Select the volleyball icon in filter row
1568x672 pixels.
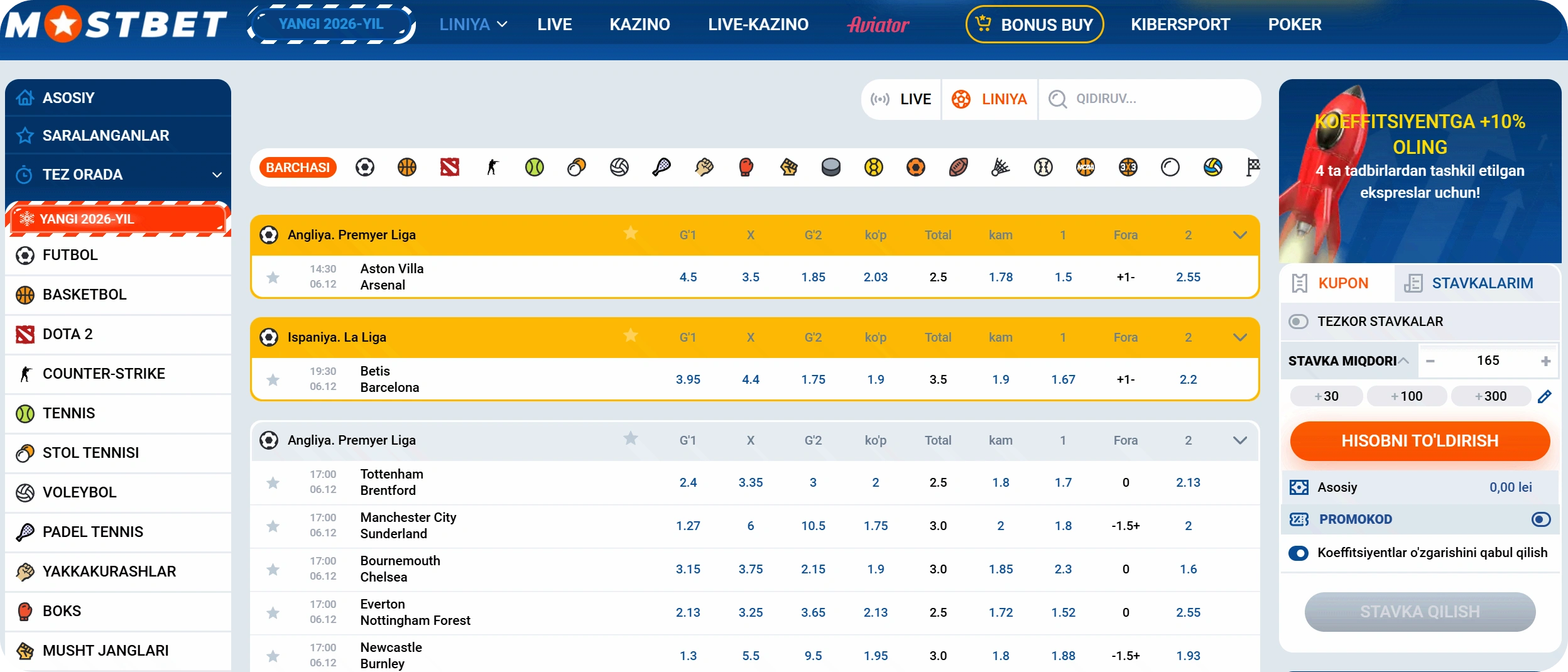(x=619, y=167)
